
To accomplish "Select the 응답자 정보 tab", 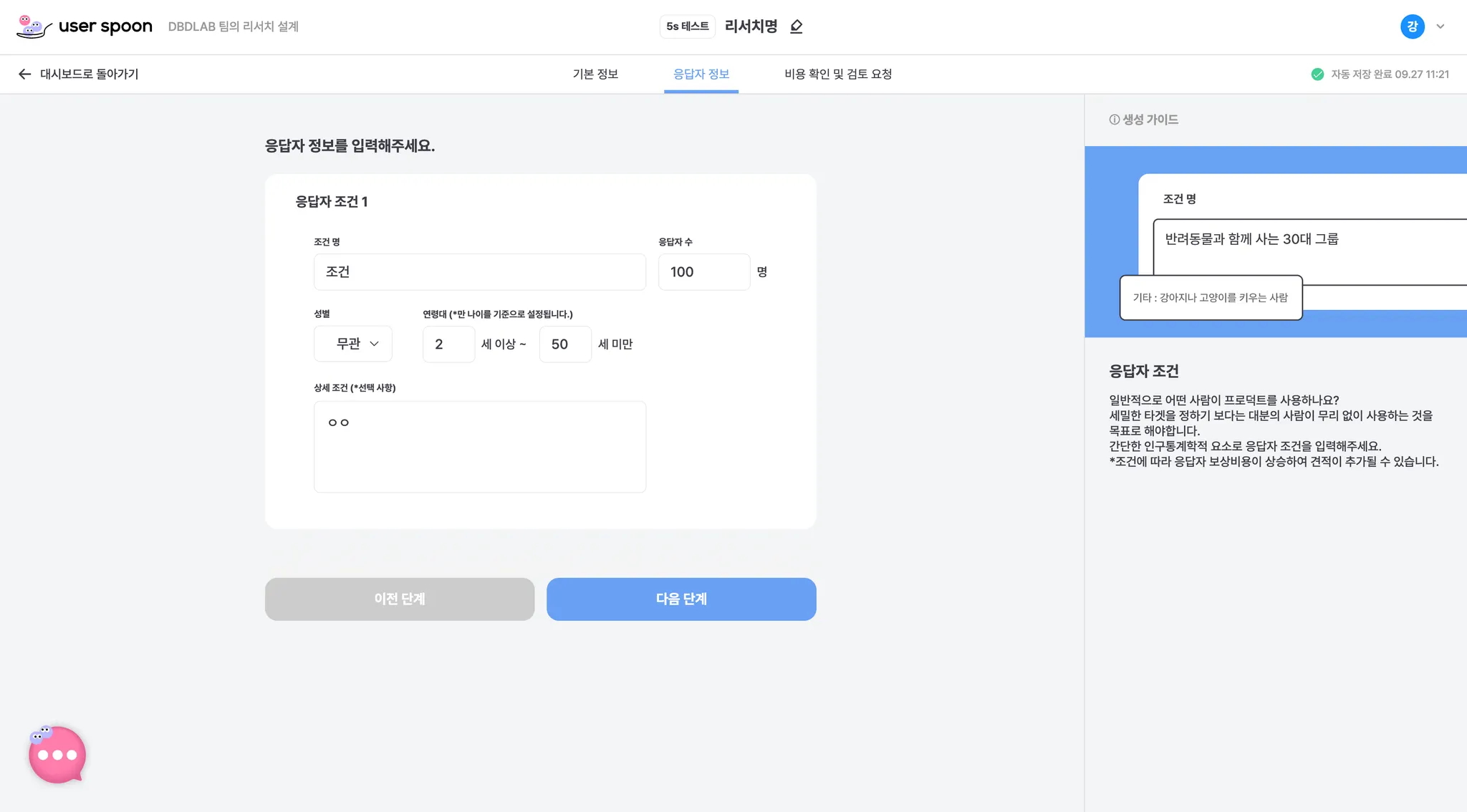I will (701, 74).
